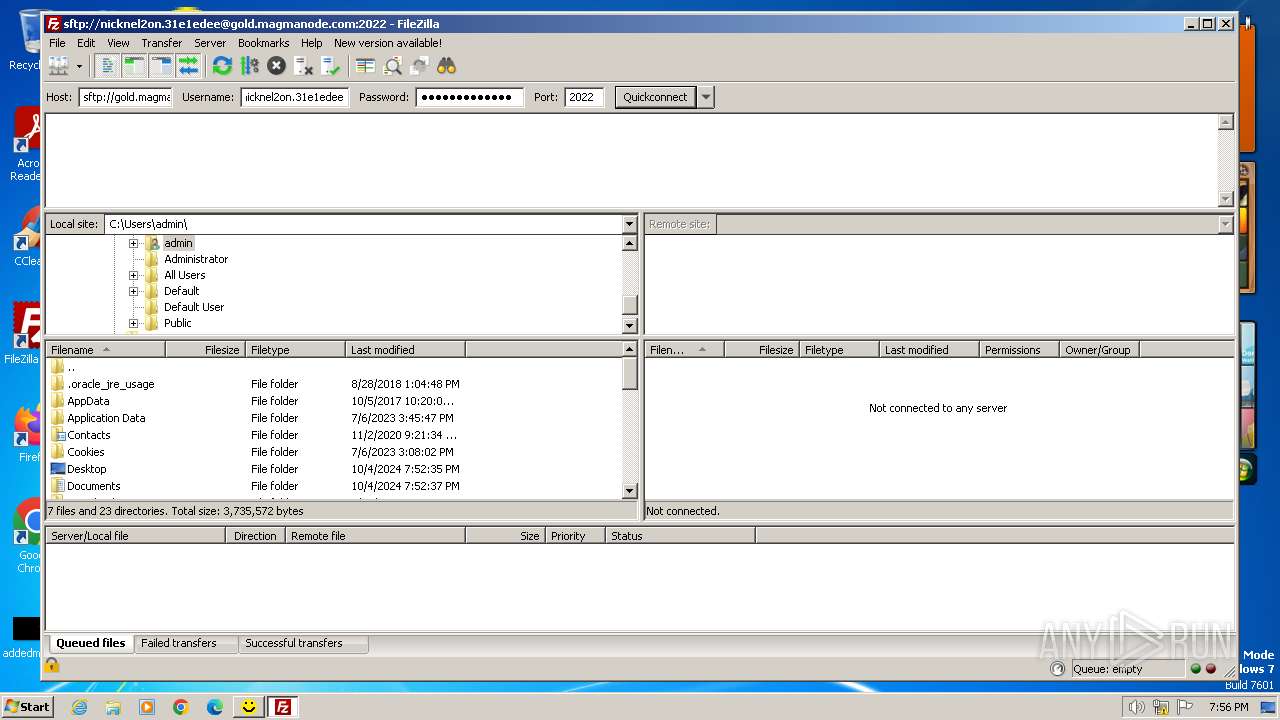Open the Help menu
The height and width of the screenshot is (720, 1280).
pos(312,43)
